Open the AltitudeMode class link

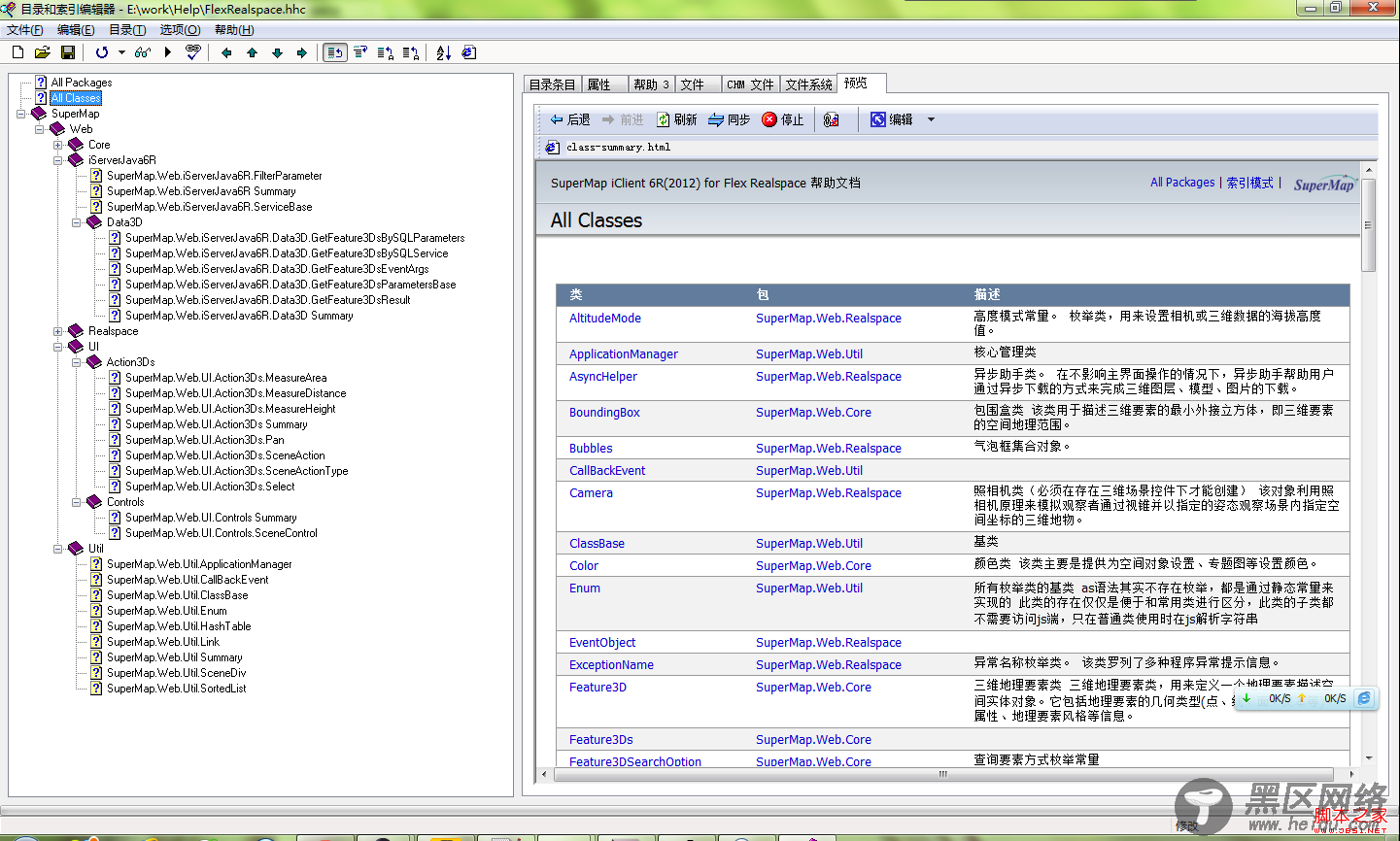pos(605,319)
